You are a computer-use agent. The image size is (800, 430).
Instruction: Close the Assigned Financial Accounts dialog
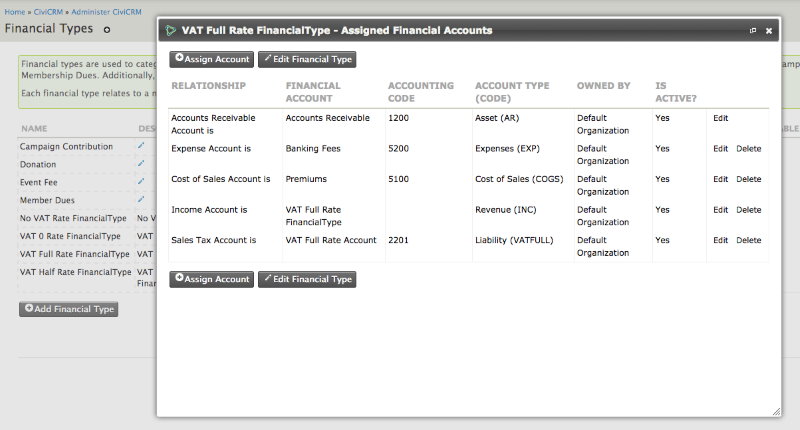(769, 31)
